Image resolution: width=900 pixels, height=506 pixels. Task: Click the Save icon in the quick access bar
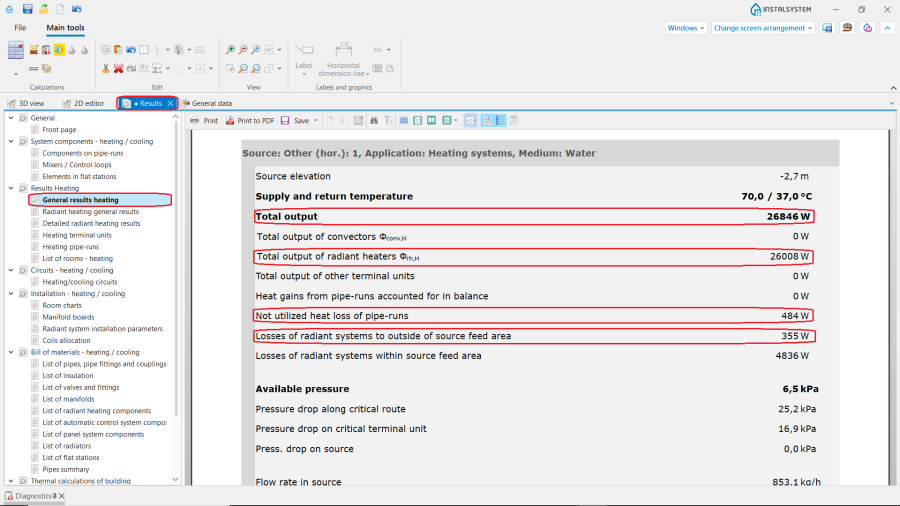coord(27,9)
